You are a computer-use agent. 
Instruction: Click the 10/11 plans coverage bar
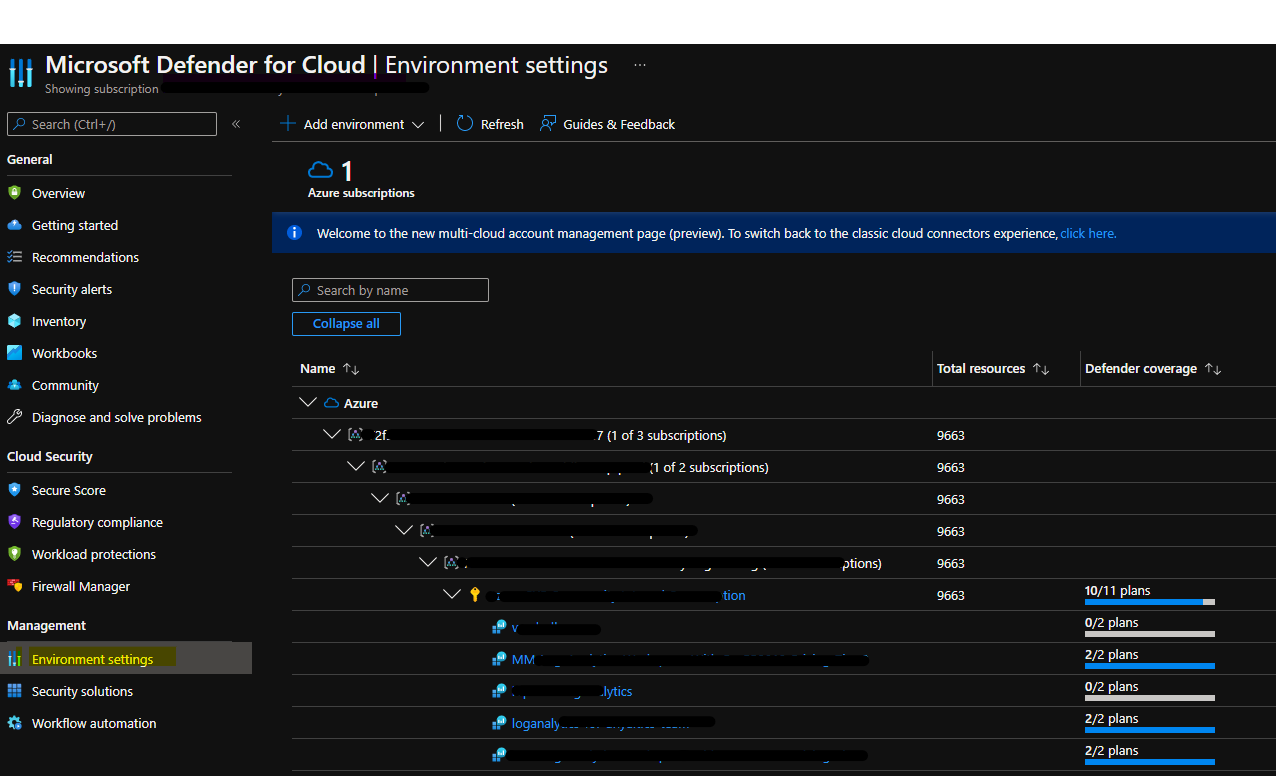pos(1148,601)
